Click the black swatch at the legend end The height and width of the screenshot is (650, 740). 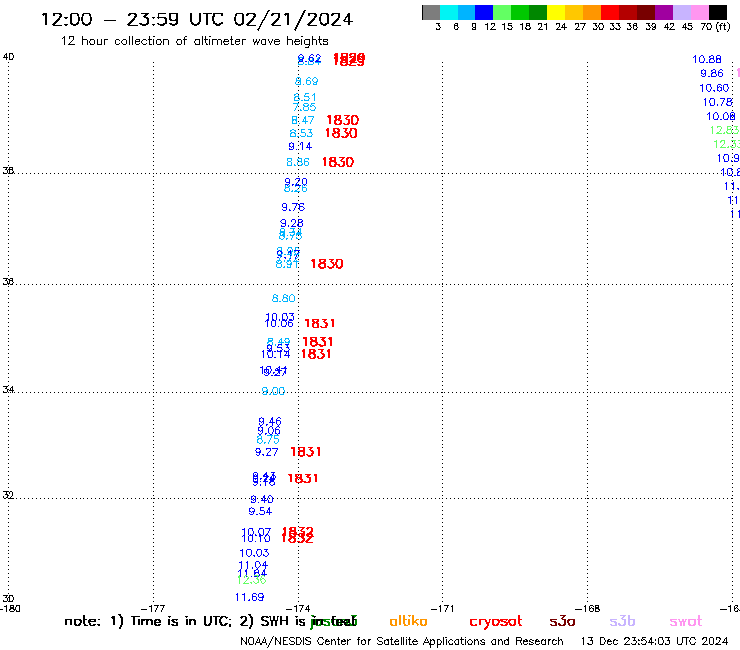point(718,12)
